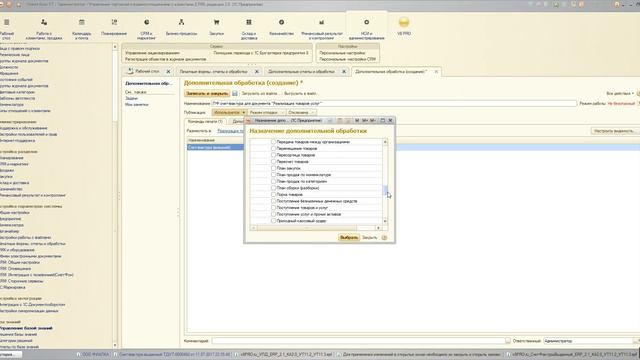Click the M calculator memory icon in dialog title
The image size is (640, 360).
(x=357, y=120)
